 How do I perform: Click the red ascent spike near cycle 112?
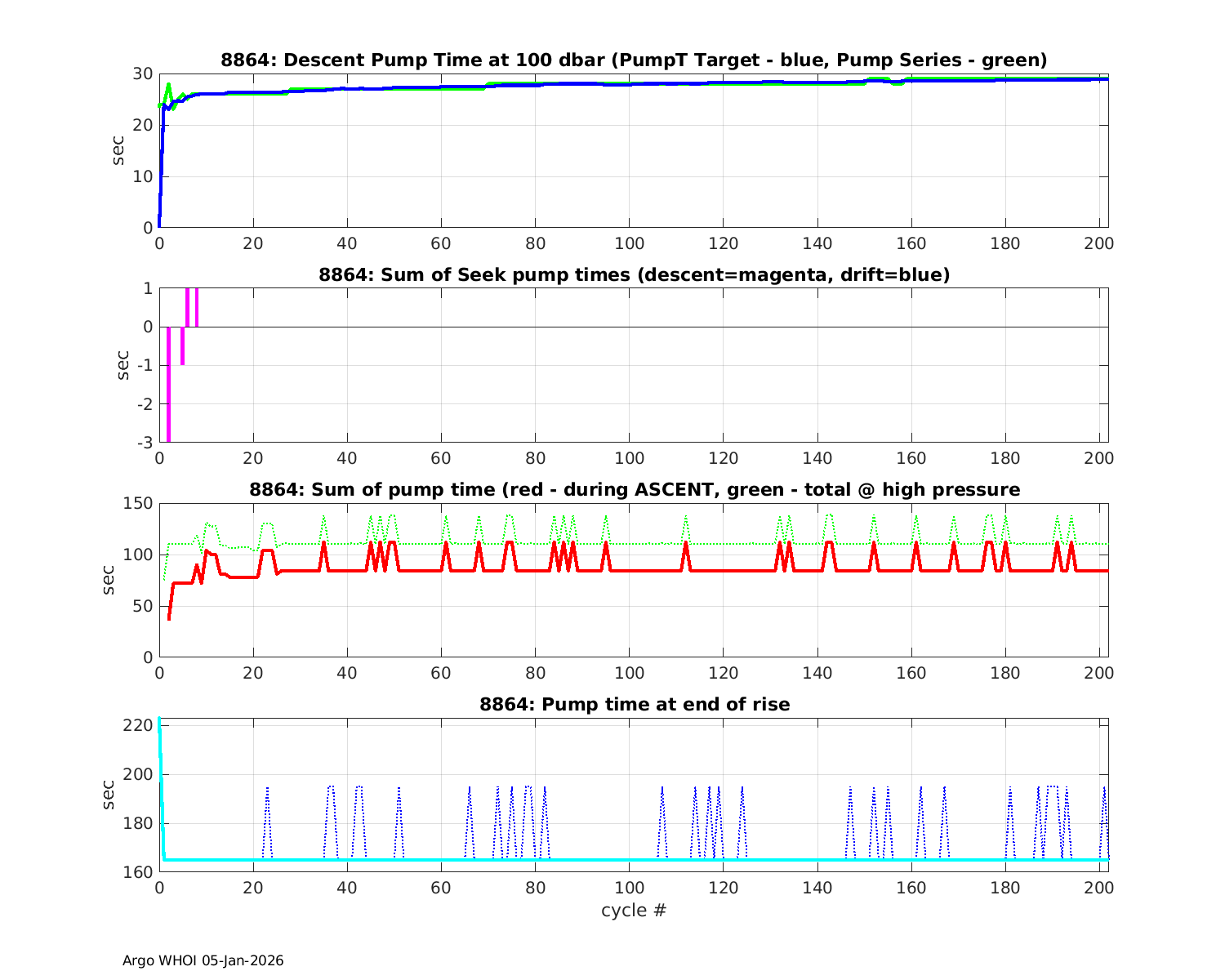point(686,544)
